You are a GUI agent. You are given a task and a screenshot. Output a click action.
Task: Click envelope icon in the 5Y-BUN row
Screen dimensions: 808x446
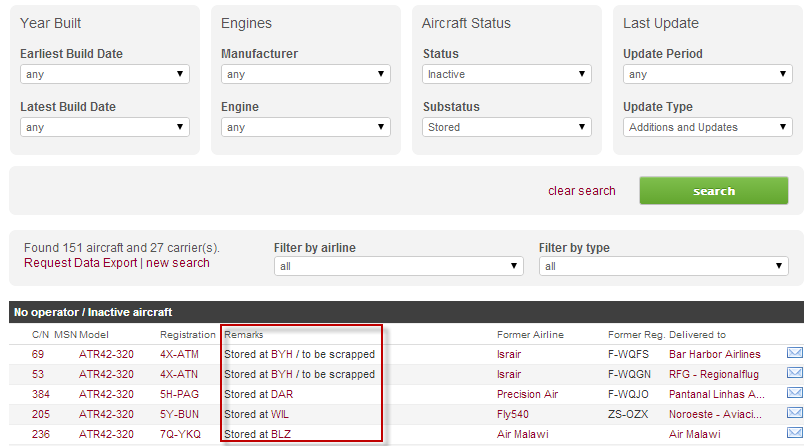795,414
